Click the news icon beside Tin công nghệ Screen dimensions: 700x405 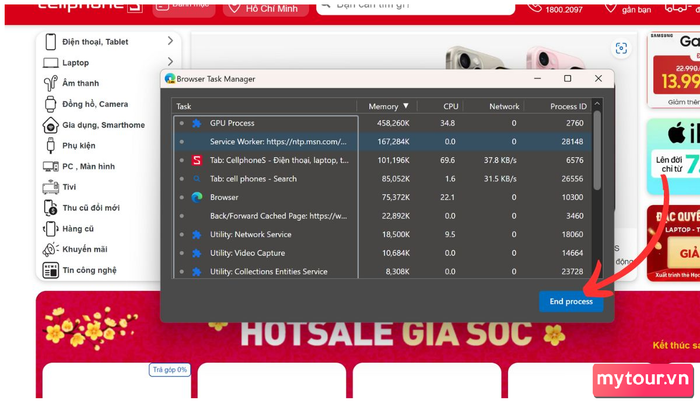click(x=50, y=270)
